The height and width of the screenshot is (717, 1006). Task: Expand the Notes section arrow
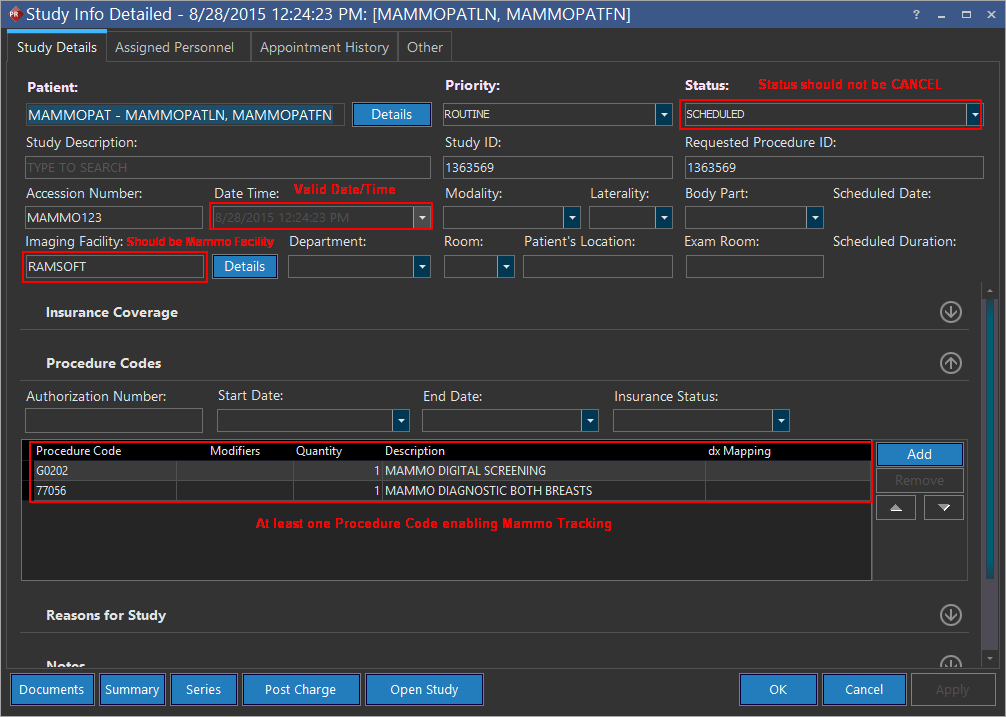click(x=950, y=662)
